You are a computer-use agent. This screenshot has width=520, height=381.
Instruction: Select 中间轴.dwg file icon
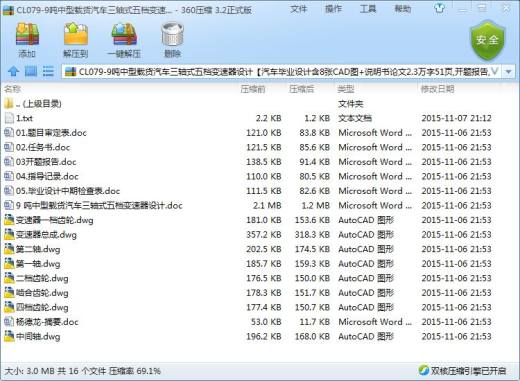9,336
